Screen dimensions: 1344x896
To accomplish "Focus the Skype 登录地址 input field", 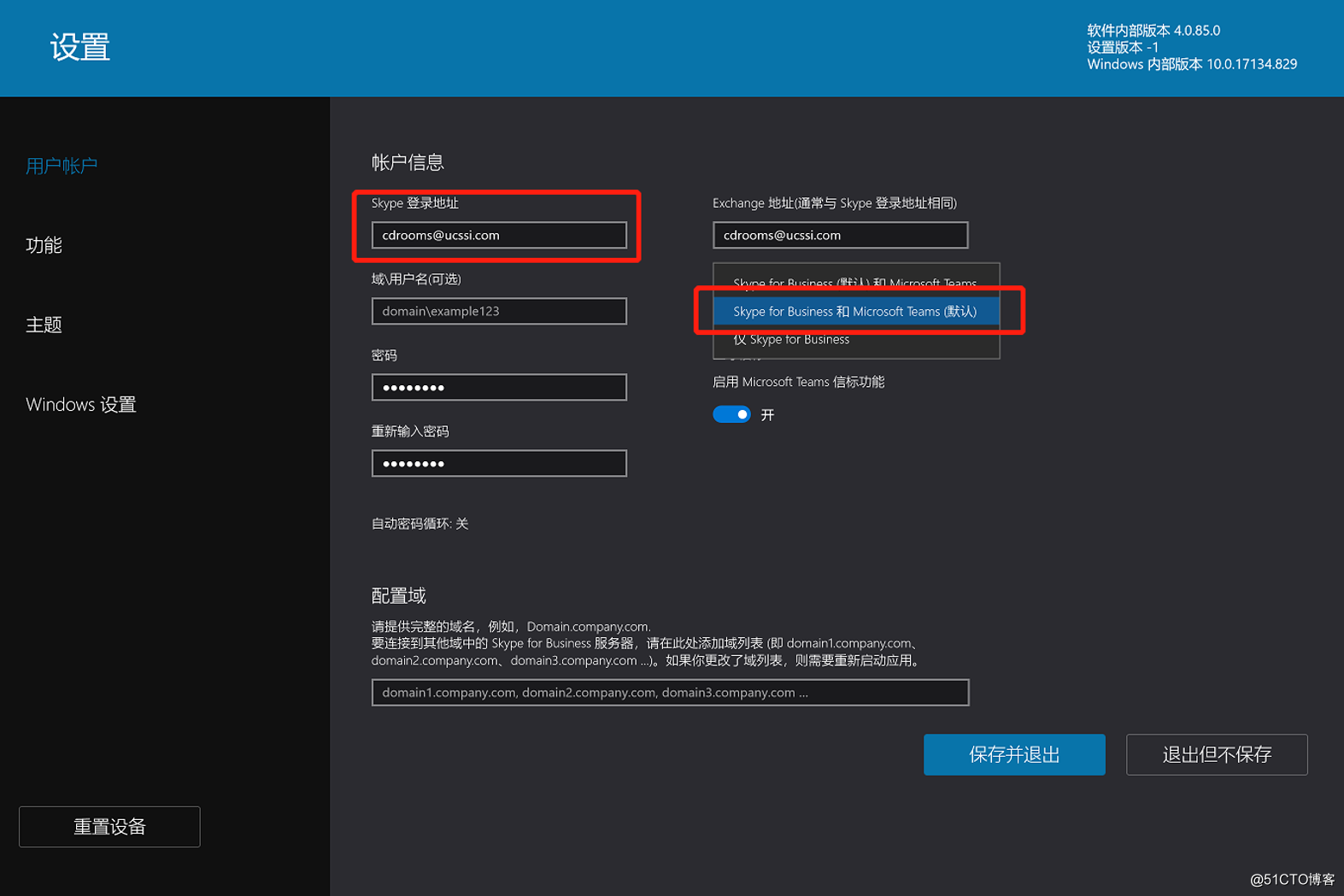I will (x=499, y=235).
